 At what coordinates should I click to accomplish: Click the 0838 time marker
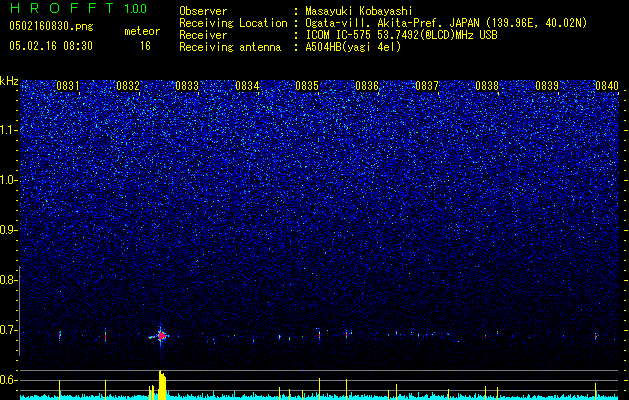487,86
